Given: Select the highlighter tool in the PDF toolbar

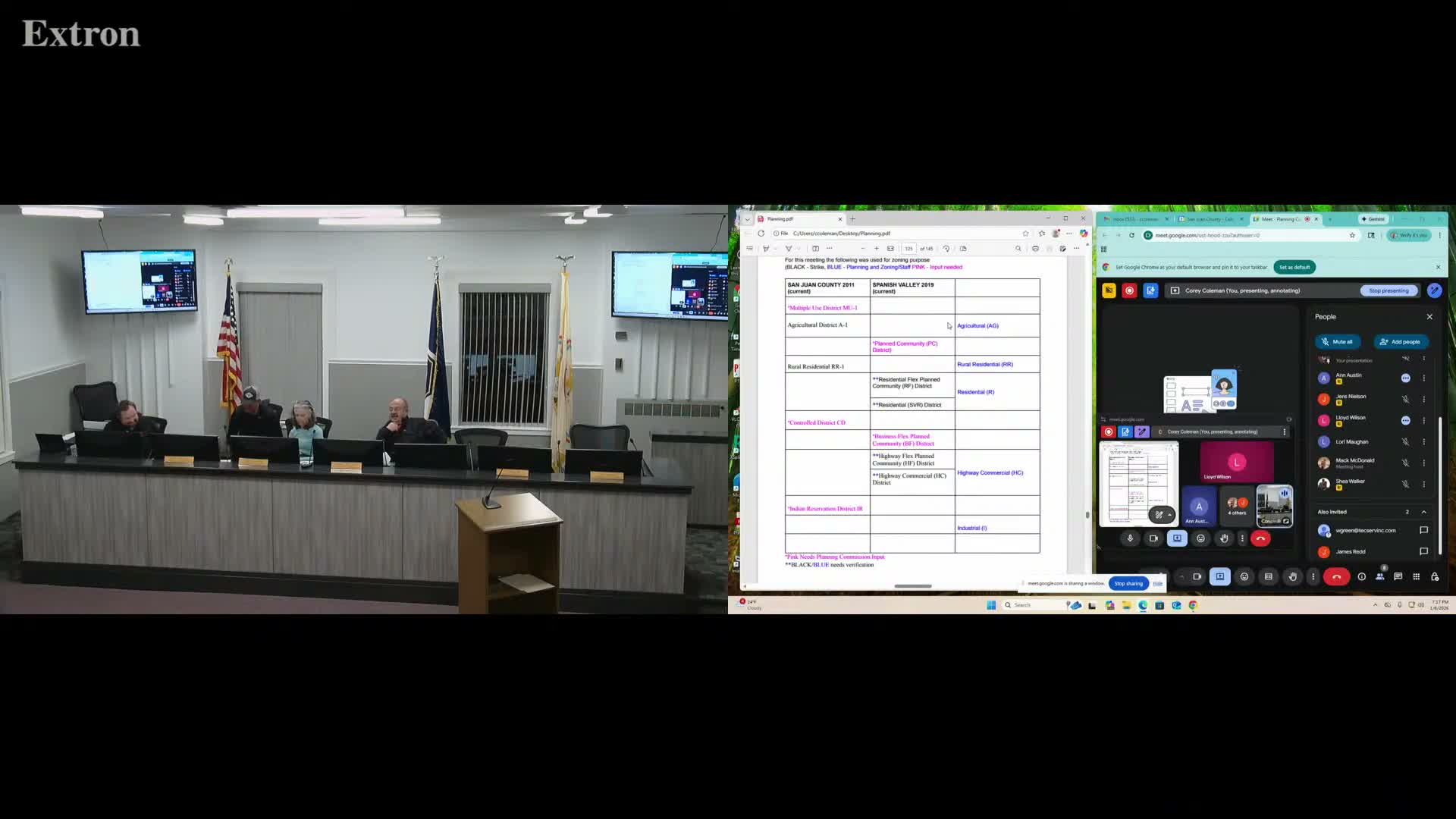Looking at the screenshot, I should pyautogui.click(x=789, y=248).
